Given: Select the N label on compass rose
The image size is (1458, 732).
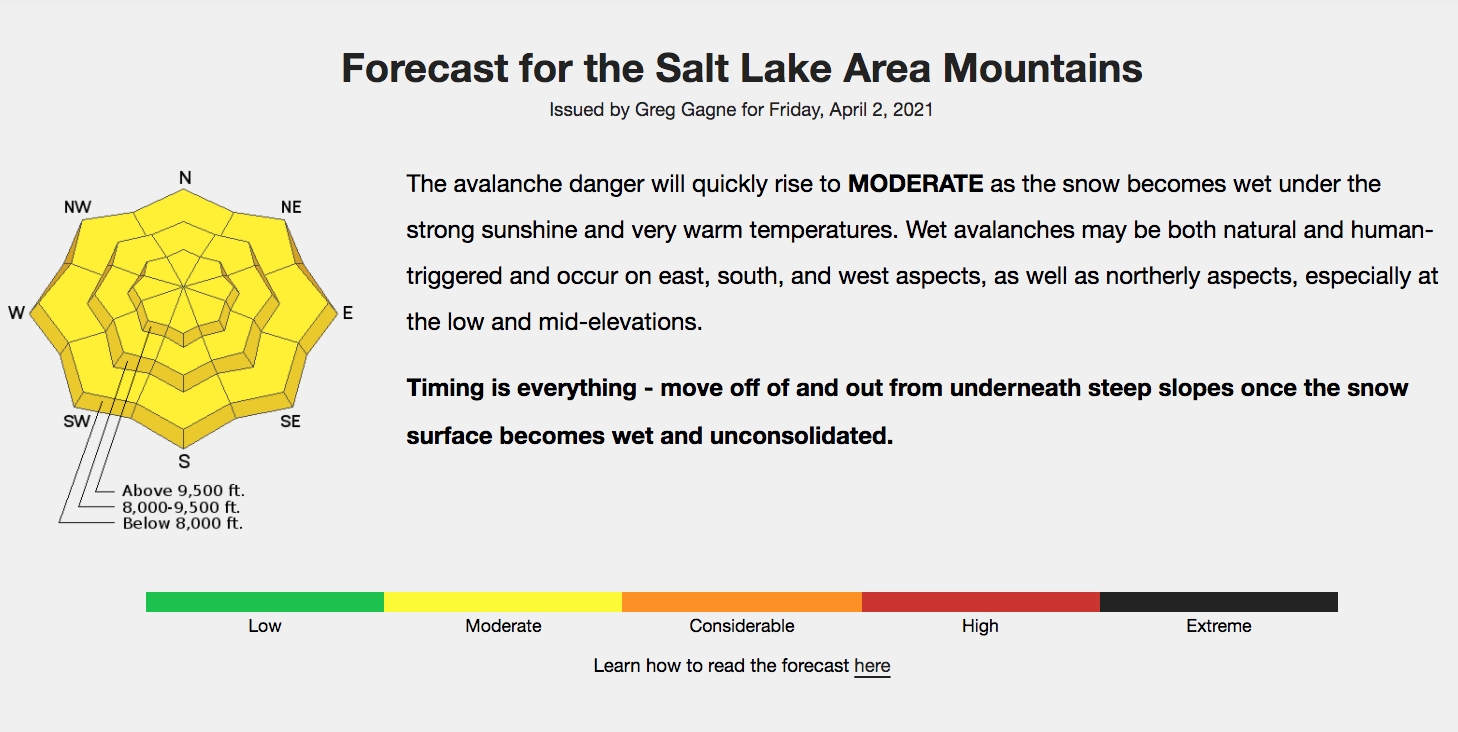Looking at the screenshot, I should [x=185, y=178].
